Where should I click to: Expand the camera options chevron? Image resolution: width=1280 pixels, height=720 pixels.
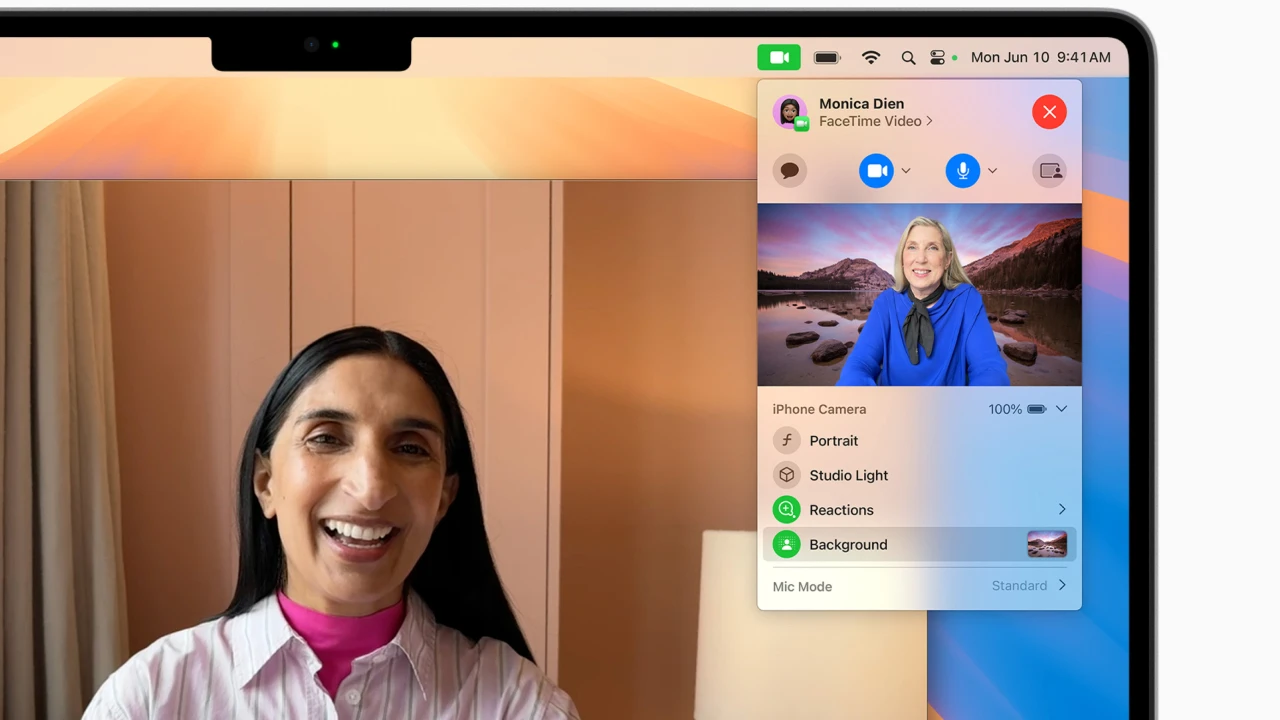906,171
